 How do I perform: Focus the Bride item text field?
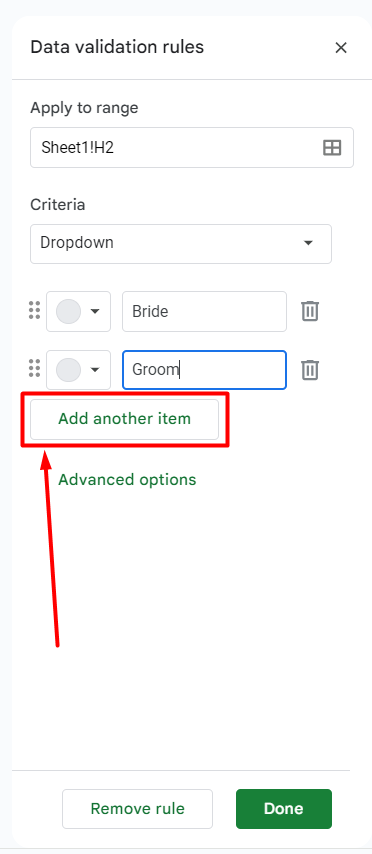pos(204,312)
